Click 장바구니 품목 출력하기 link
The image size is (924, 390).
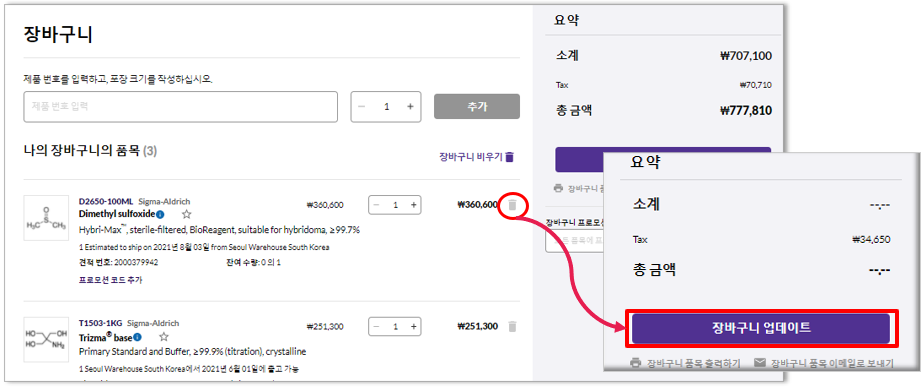(x=694, y=363)
